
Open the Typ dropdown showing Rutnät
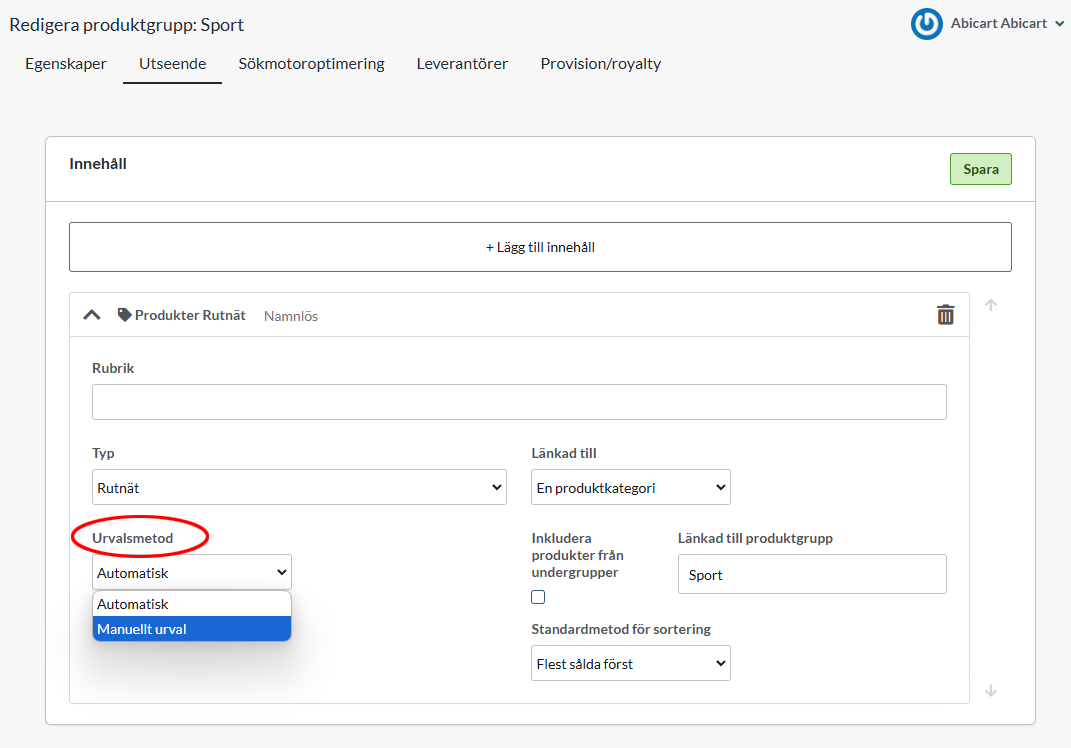[299, 487]
